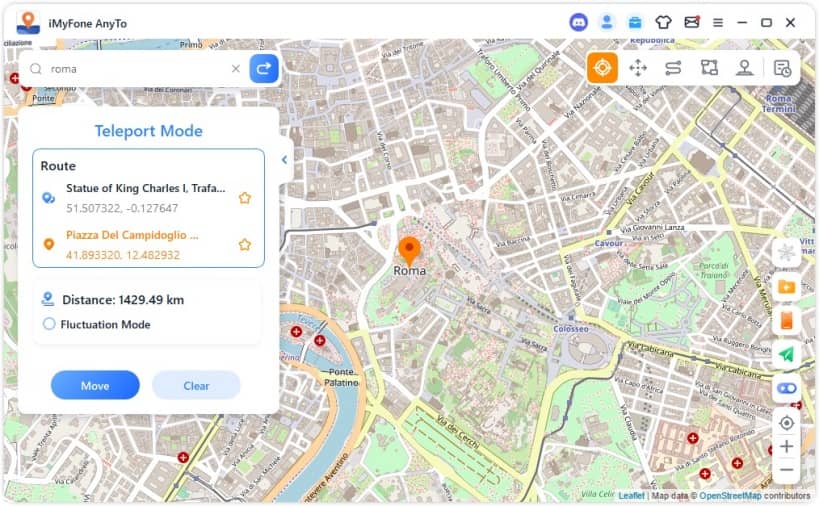Screen dimensions: 819x506
Task: Collapse the Teleport Mode side panel
Action: coord(285,160)
